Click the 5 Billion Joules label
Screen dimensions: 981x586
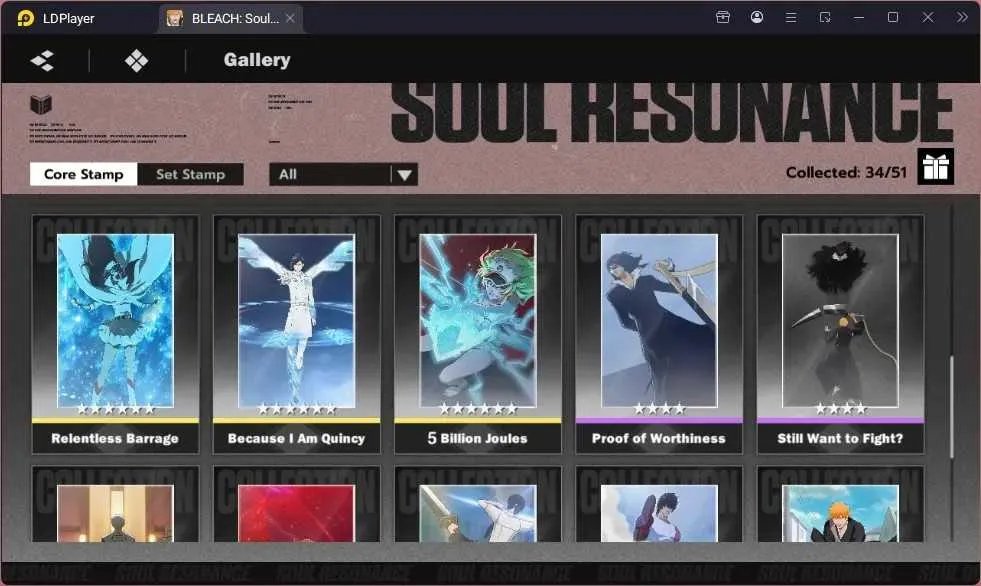pos(477,438)
